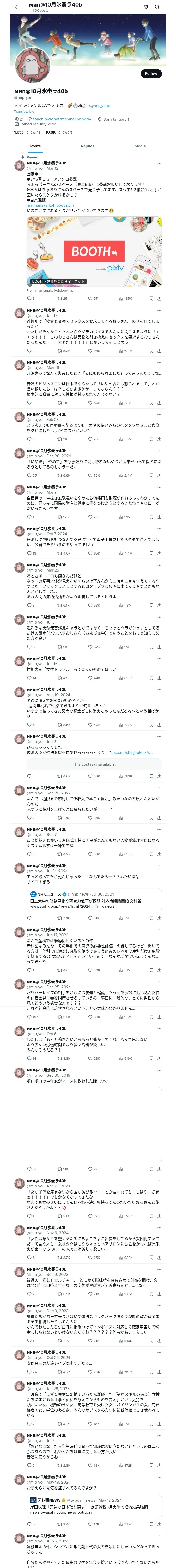Switch to the Replies tab
The image size is (176, 1568).
[x=87, y=146]
